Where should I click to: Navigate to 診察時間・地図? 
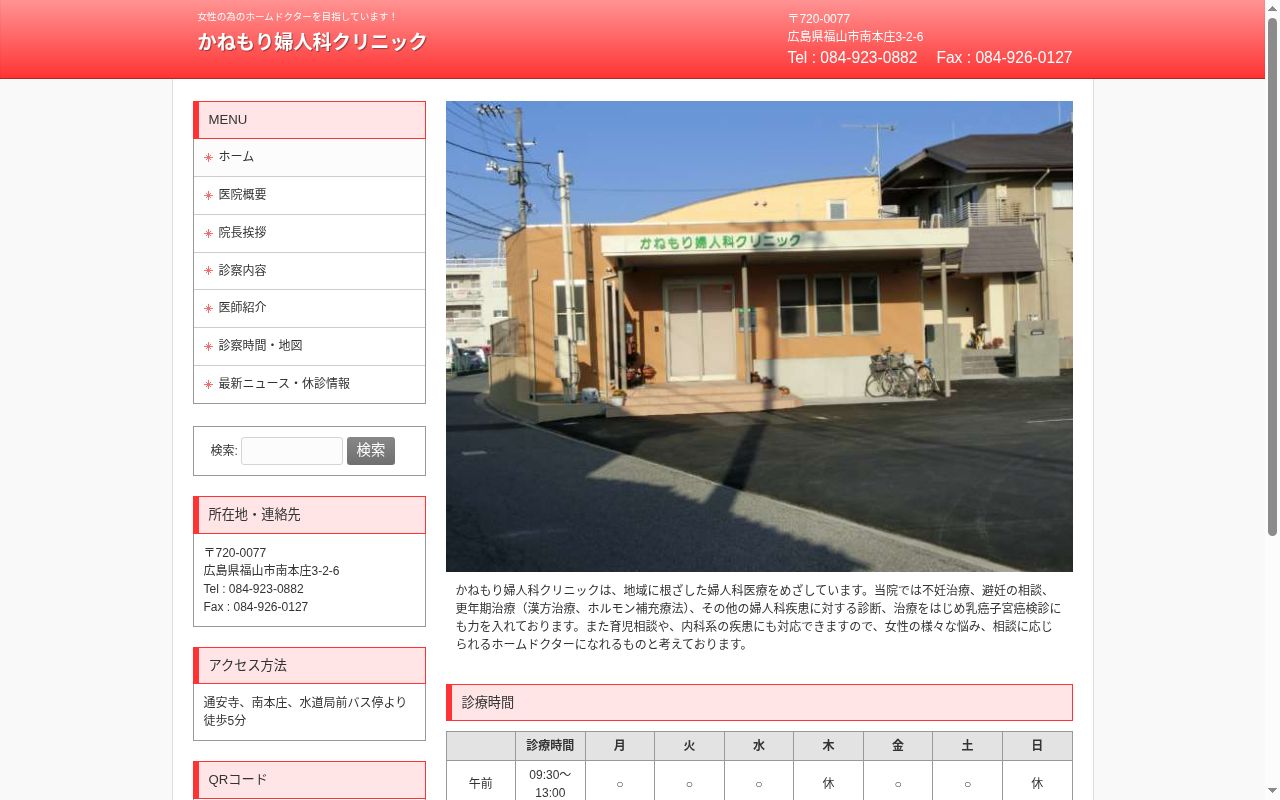pos(309,346)
